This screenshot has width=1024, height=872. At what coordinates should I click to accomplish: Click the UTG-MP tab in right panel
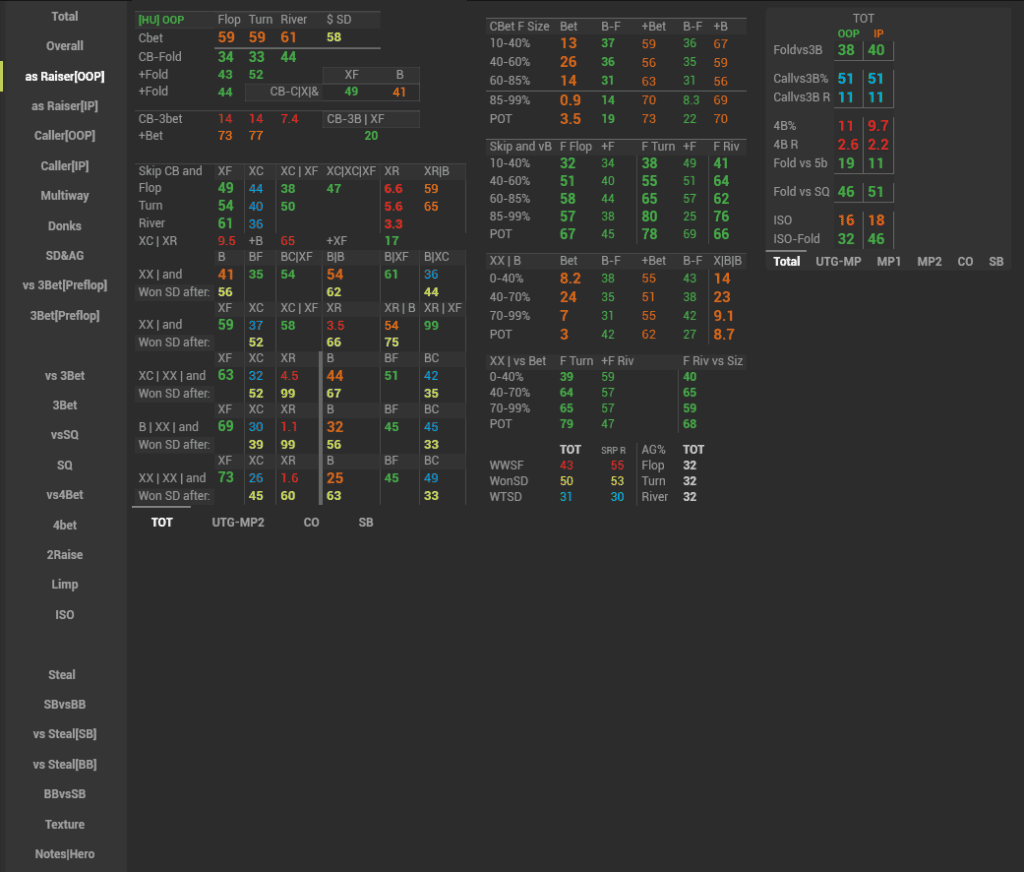click(838, 261)
